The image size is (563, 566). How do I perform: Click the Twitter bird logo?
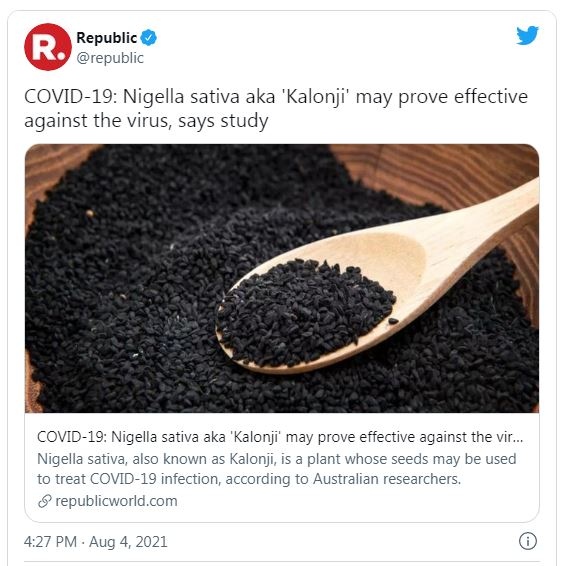pyautogui.click(x=527, y=35)
